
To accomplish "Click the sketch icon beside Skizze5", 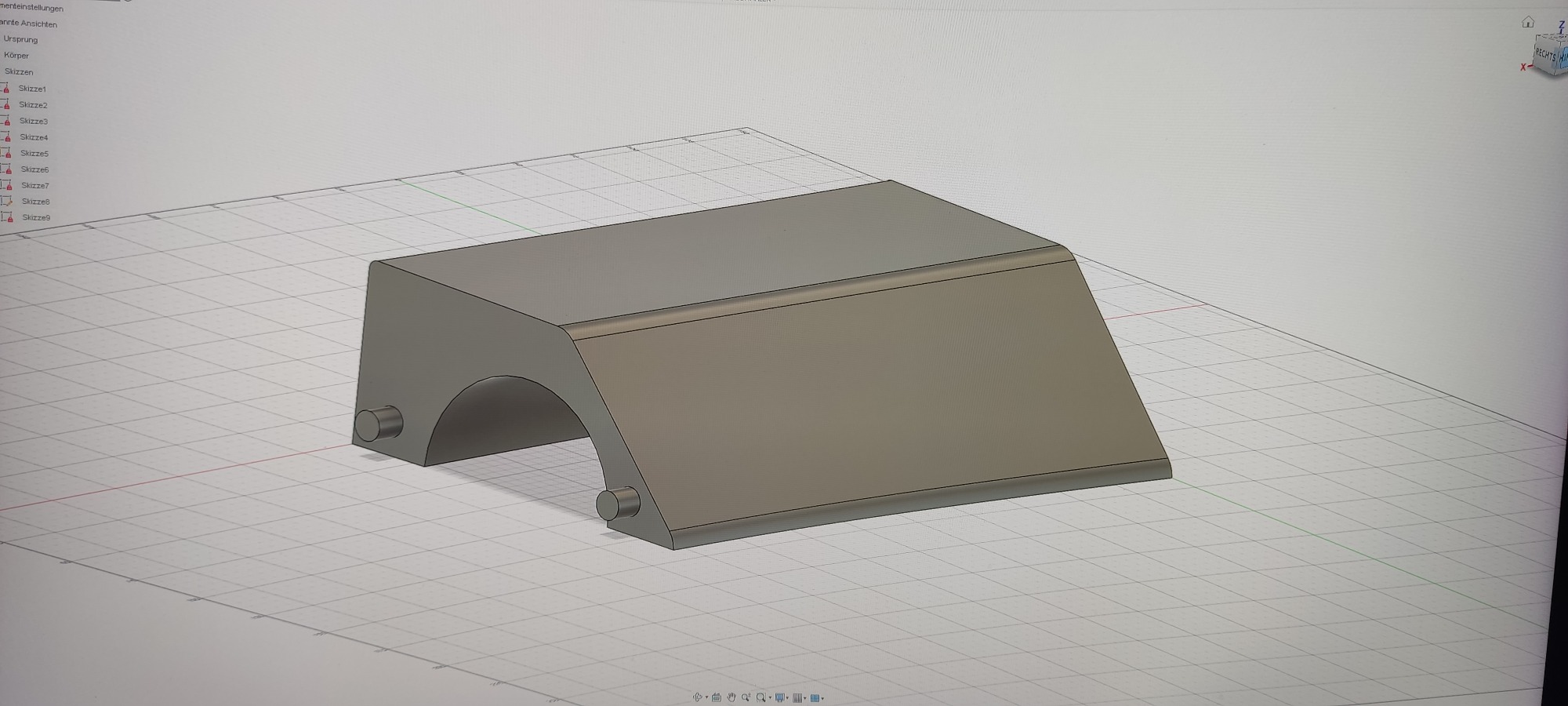I will click(x=5, y=153).
